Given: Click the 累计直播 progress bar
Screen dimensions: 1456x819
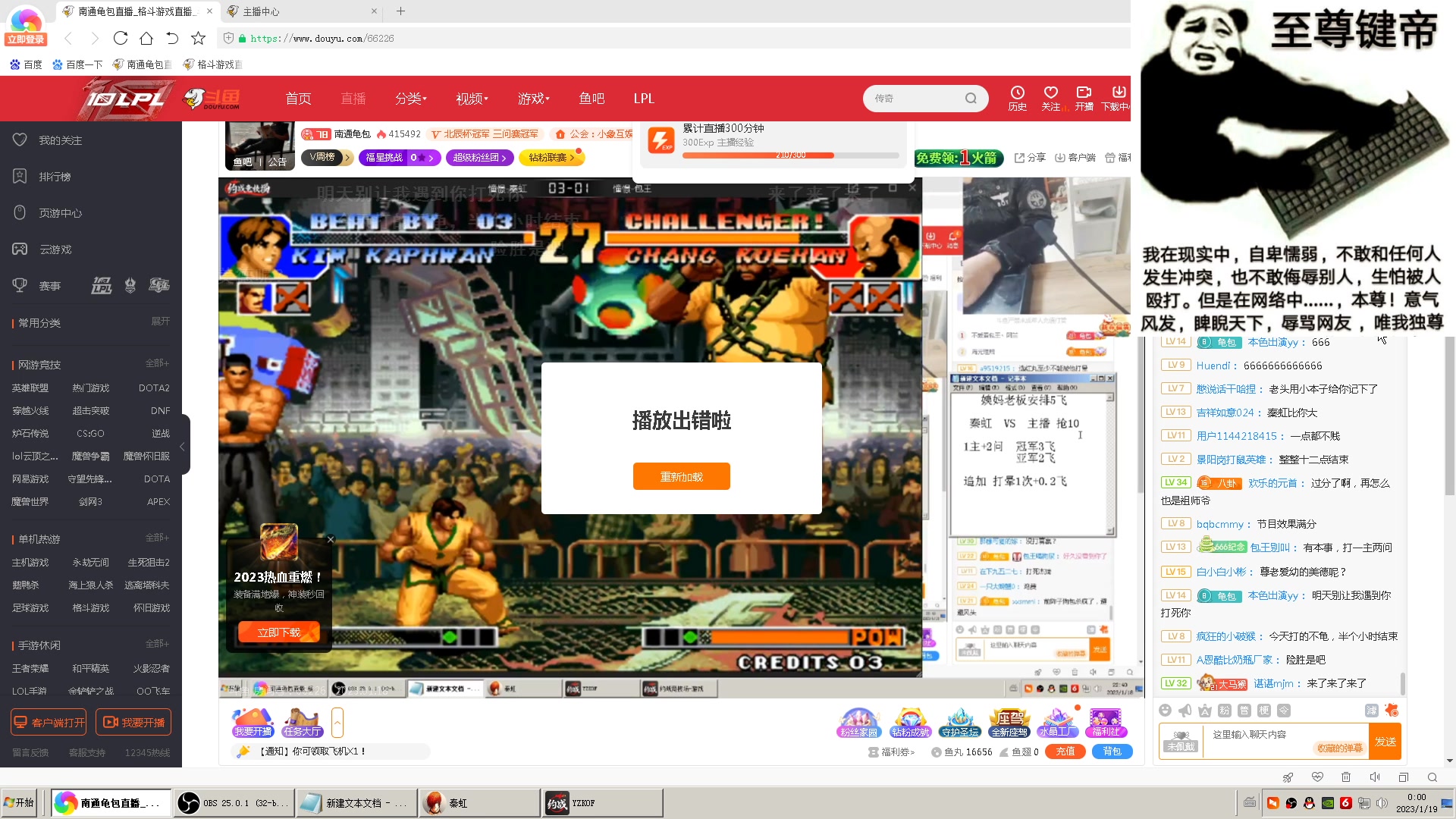Looking at the screenshot, I should (x=790, y=155).
